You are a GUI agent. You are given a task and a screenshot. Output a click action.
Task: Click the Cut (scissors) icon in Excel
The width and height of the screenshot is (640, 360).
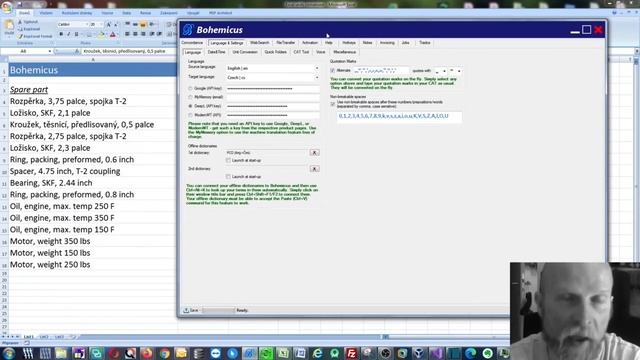(x=20, y=22)
